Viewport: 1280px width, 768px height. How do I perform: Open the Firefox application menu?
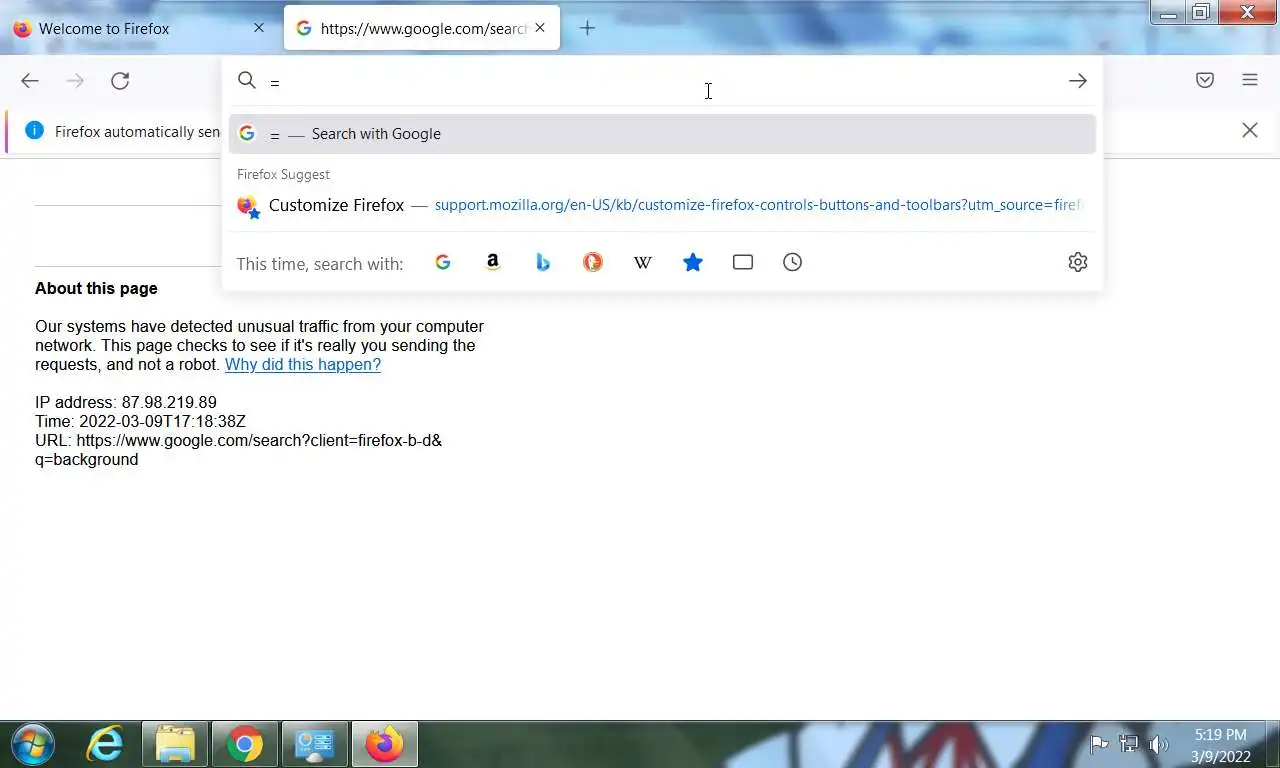pyautogui.click(x=1250, y=80)
